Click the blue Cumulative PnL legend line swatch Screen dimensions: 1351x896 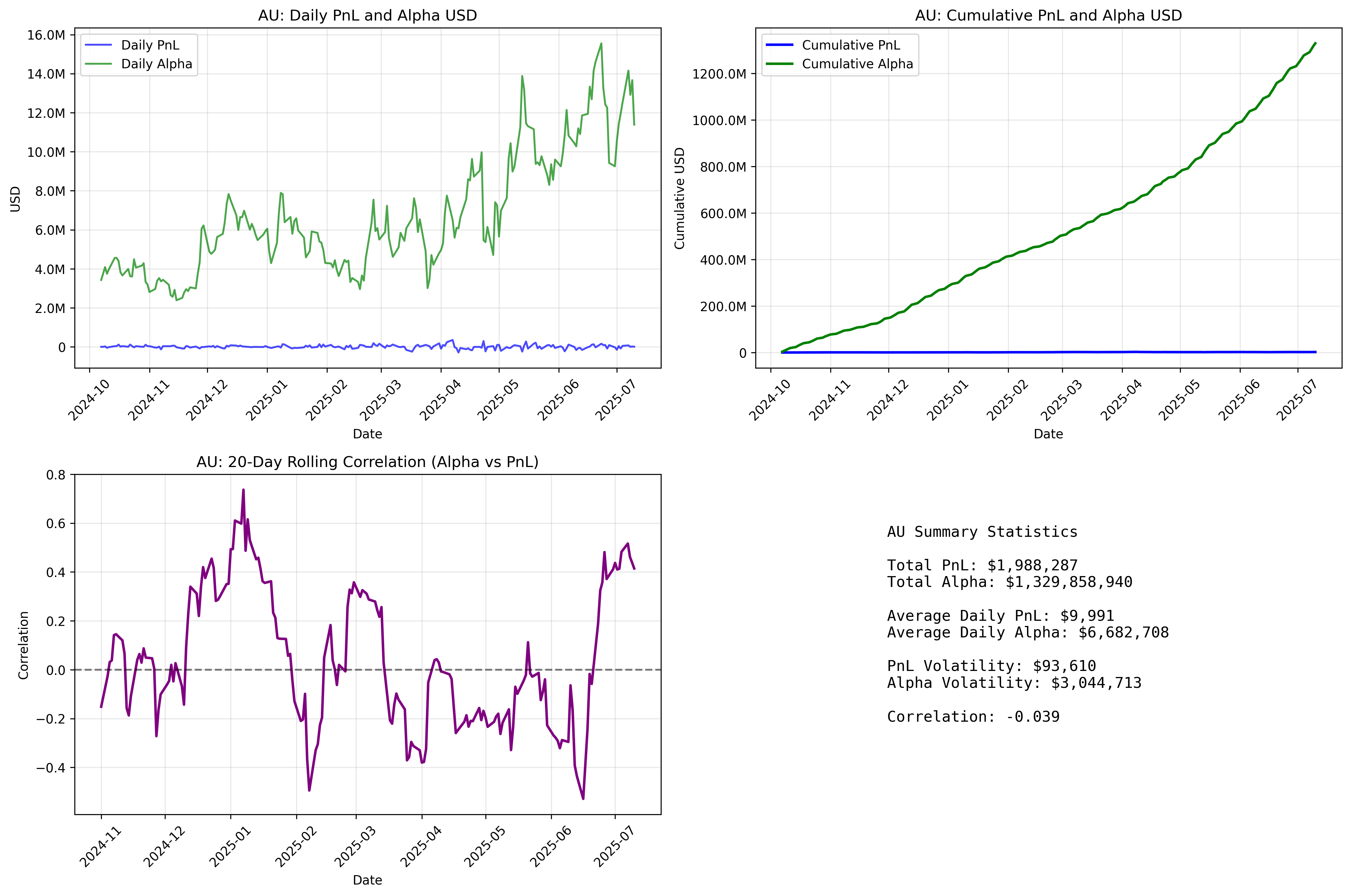pos(779,45)
